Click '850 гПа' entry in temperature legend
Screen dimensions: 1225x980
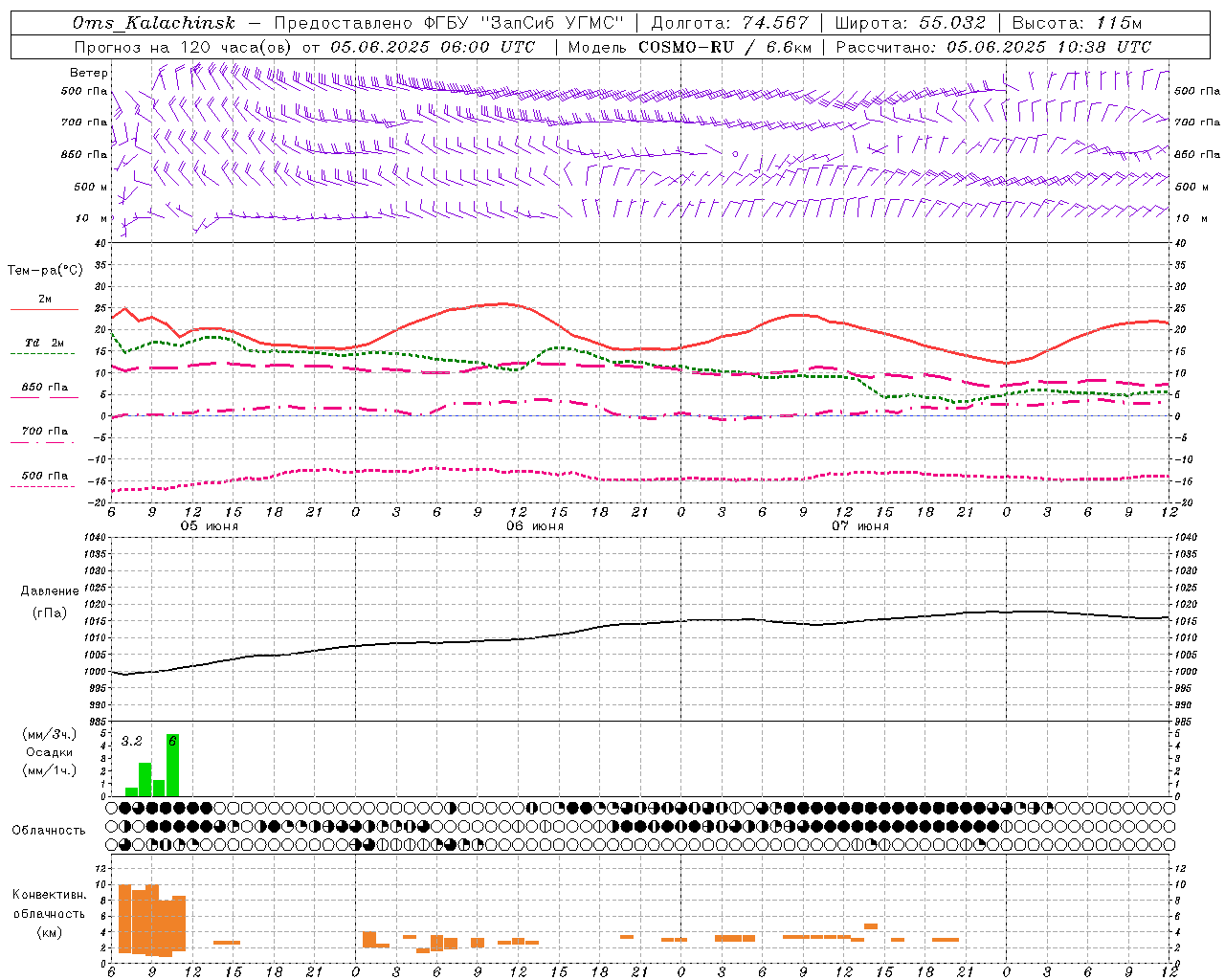pos(45,388)
